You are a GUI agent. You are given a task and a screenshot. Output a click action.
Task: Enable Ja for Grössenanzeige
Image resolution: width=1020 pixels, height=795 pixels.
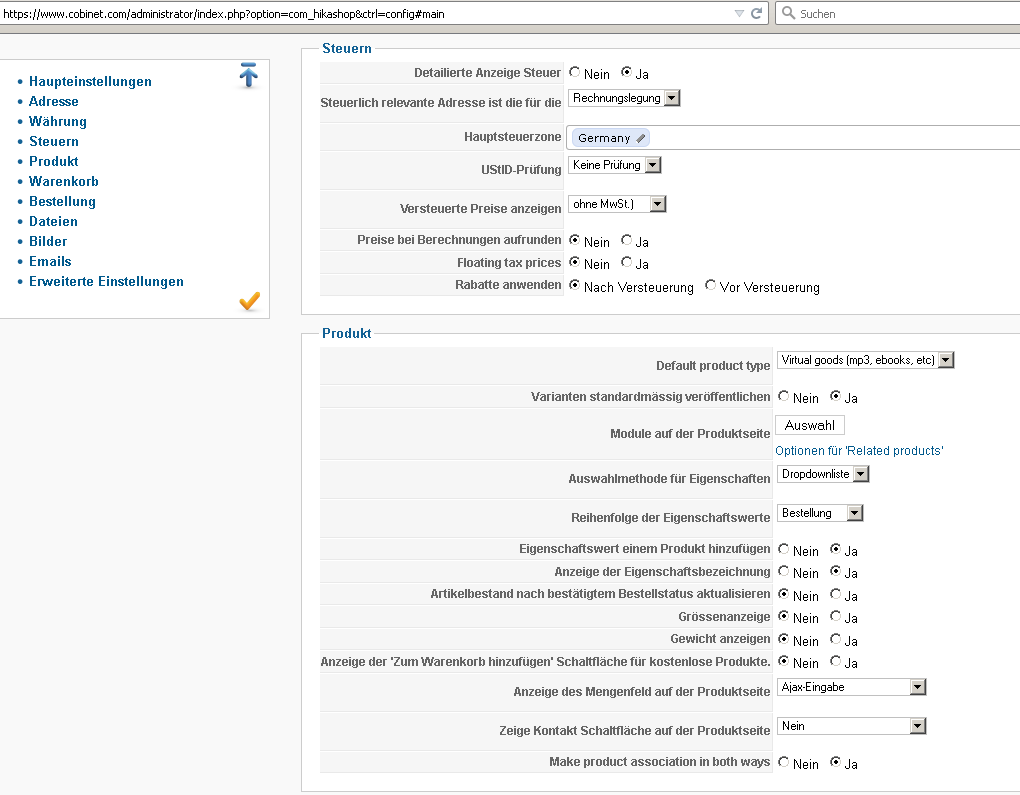(x=835, y=616)
